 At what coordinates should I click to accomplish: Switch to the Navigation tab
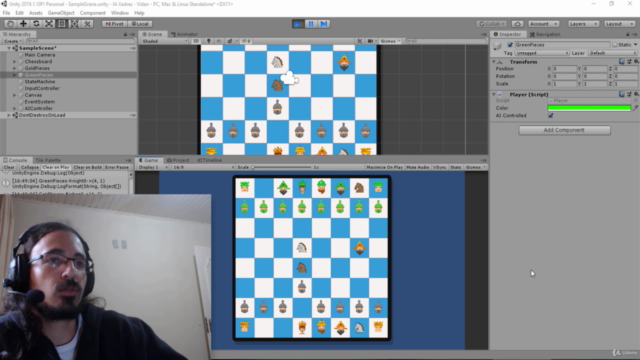click(545, 34)
